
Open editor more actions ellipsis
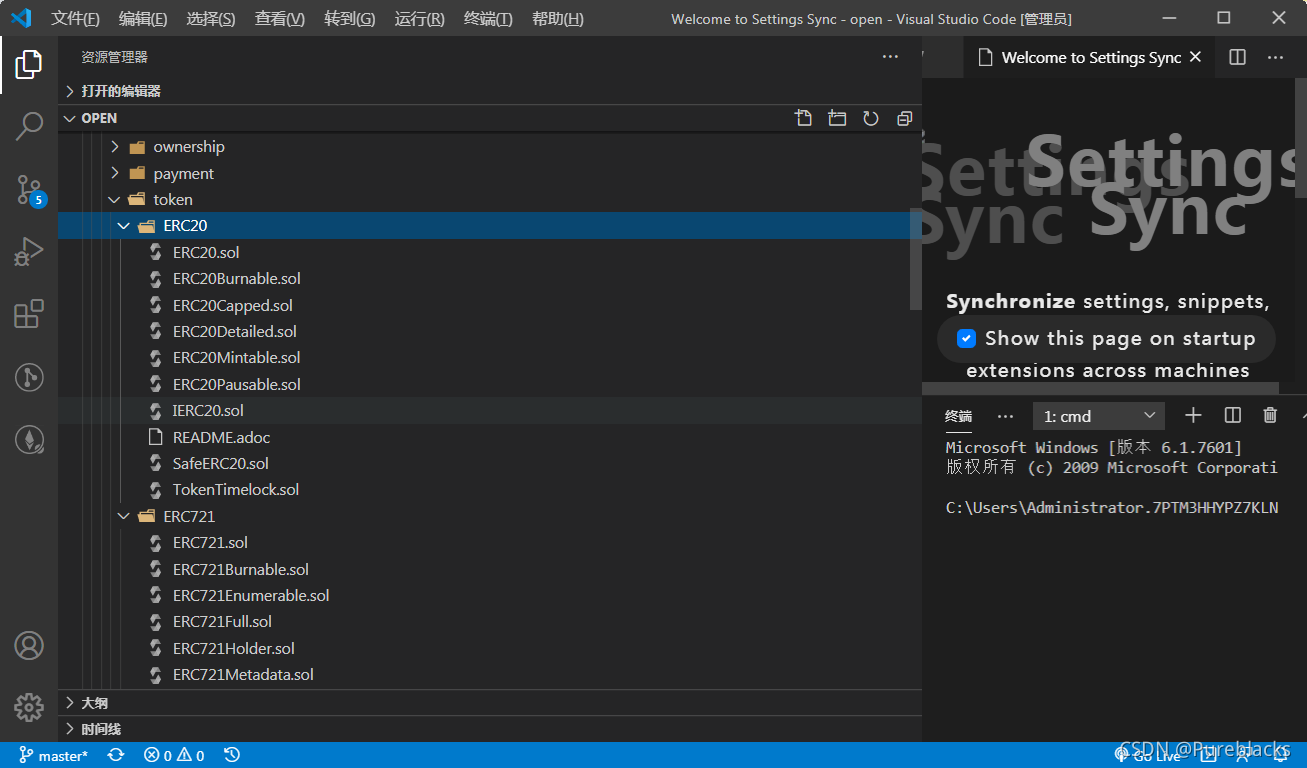(x=1275, y=57)
